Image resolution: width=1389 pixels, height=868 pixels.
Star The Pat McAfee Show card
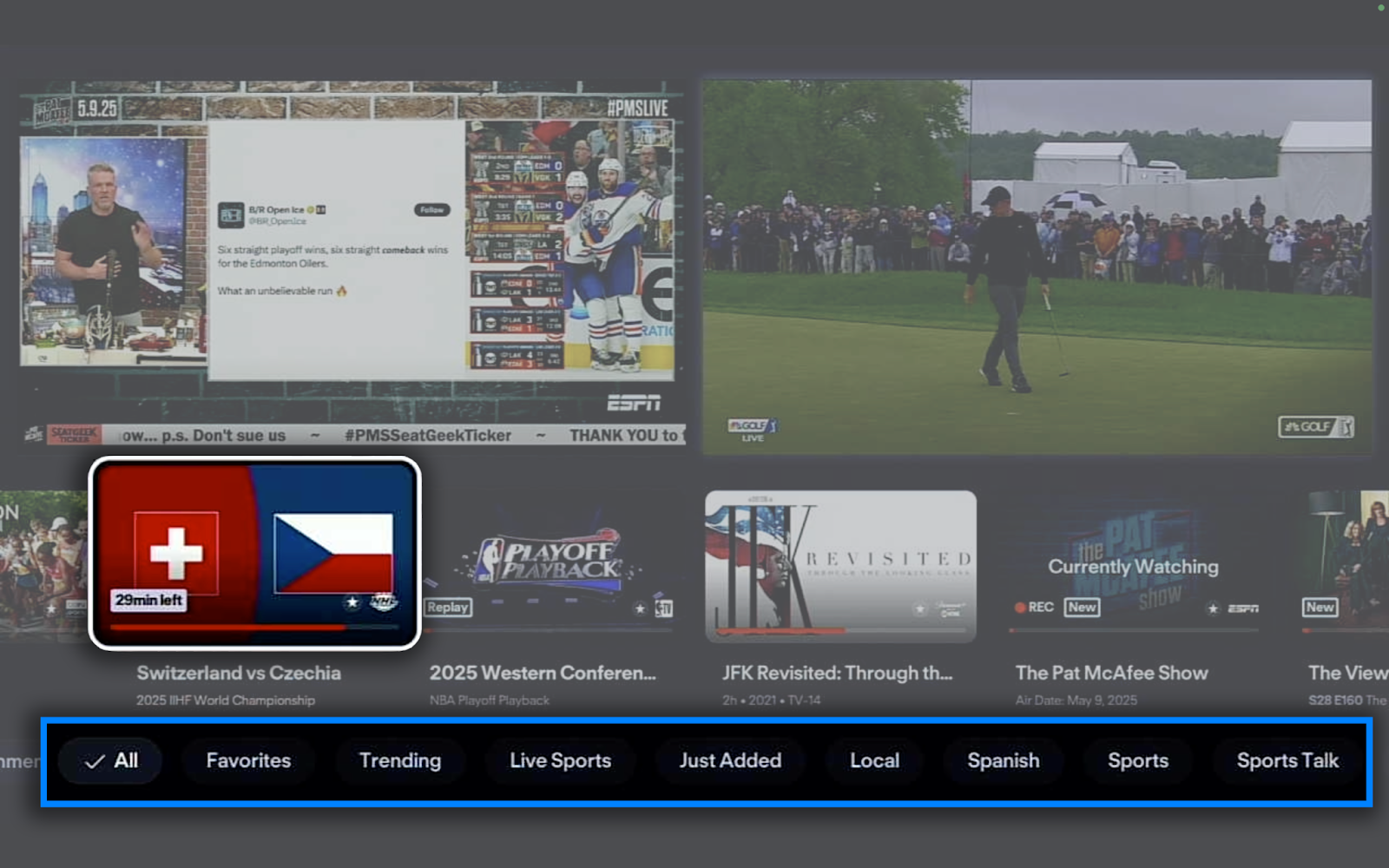pyautogui.click(x=1213, y=608)
